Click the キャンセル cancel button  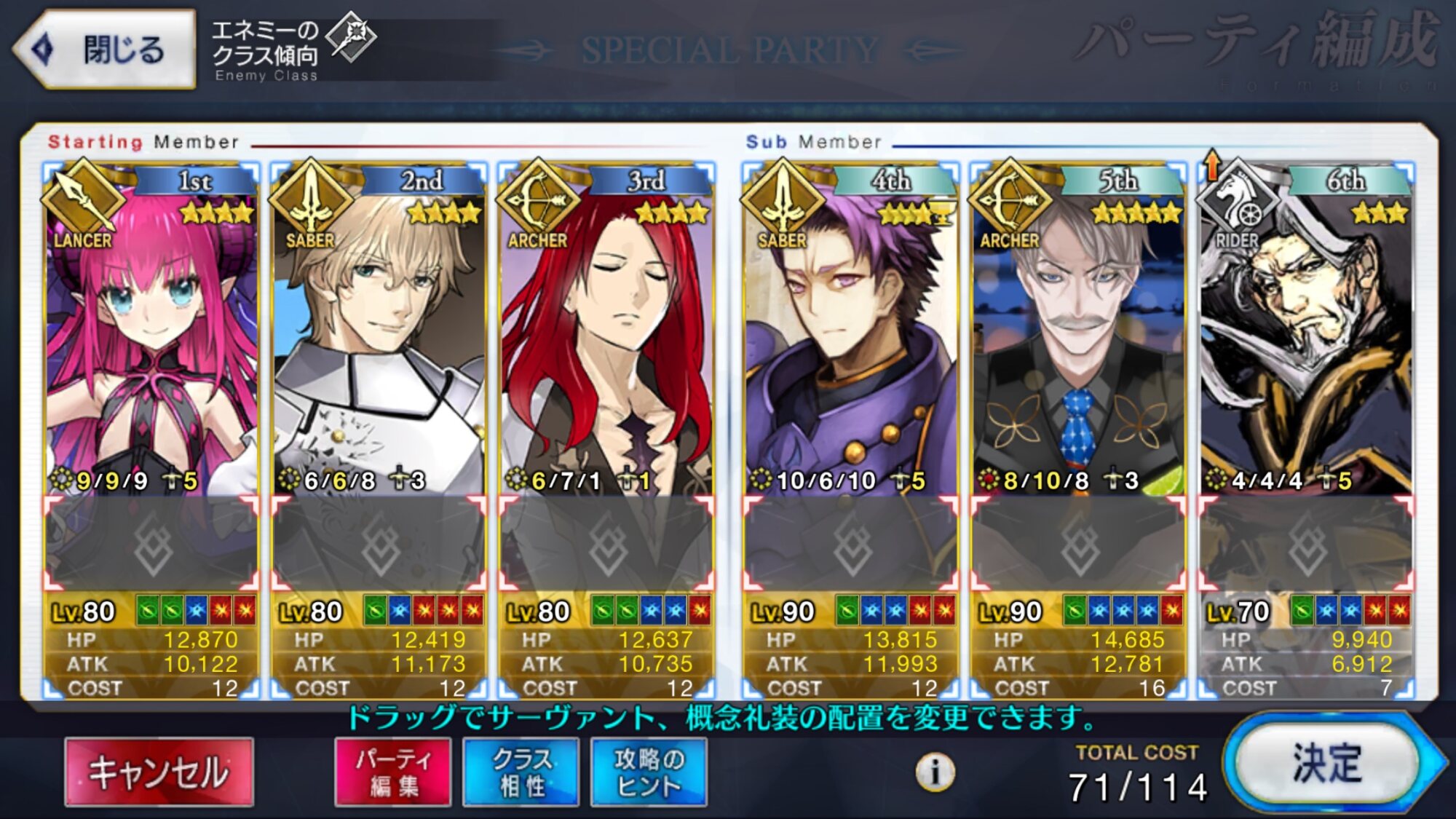(x=159, y=772)
